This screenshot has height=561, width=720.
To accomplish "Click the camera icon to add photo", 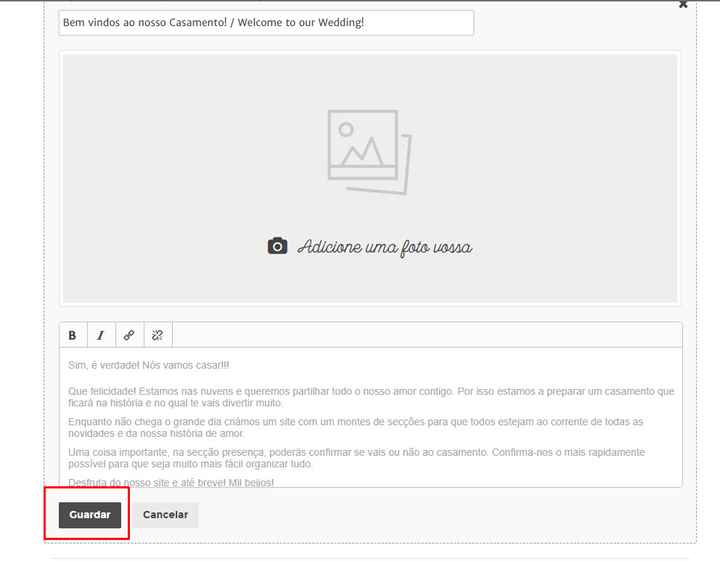I will pos(277,246).
